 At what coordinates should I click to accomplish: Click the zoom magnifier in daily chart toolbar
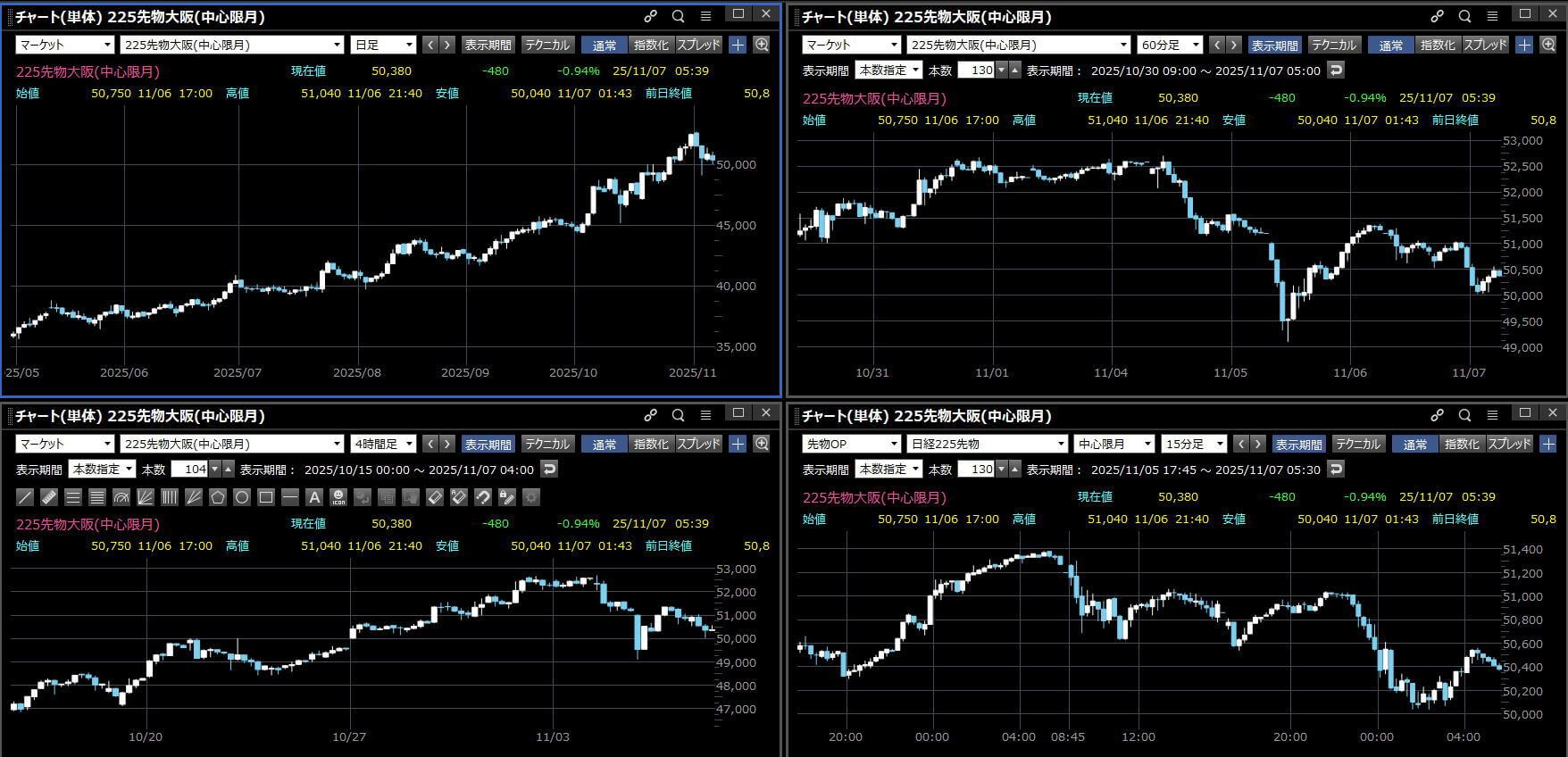pyautogui.click(x=762, y=45)
